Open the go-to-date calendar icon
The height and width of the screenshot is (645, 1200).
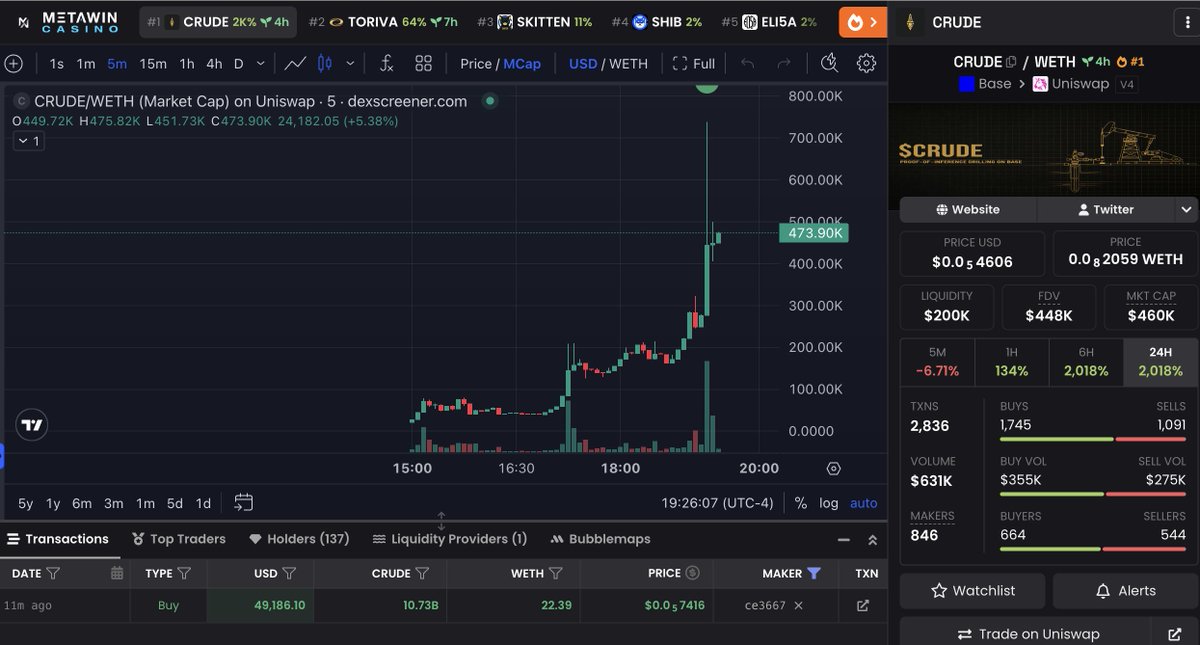(x=243, y=503)
